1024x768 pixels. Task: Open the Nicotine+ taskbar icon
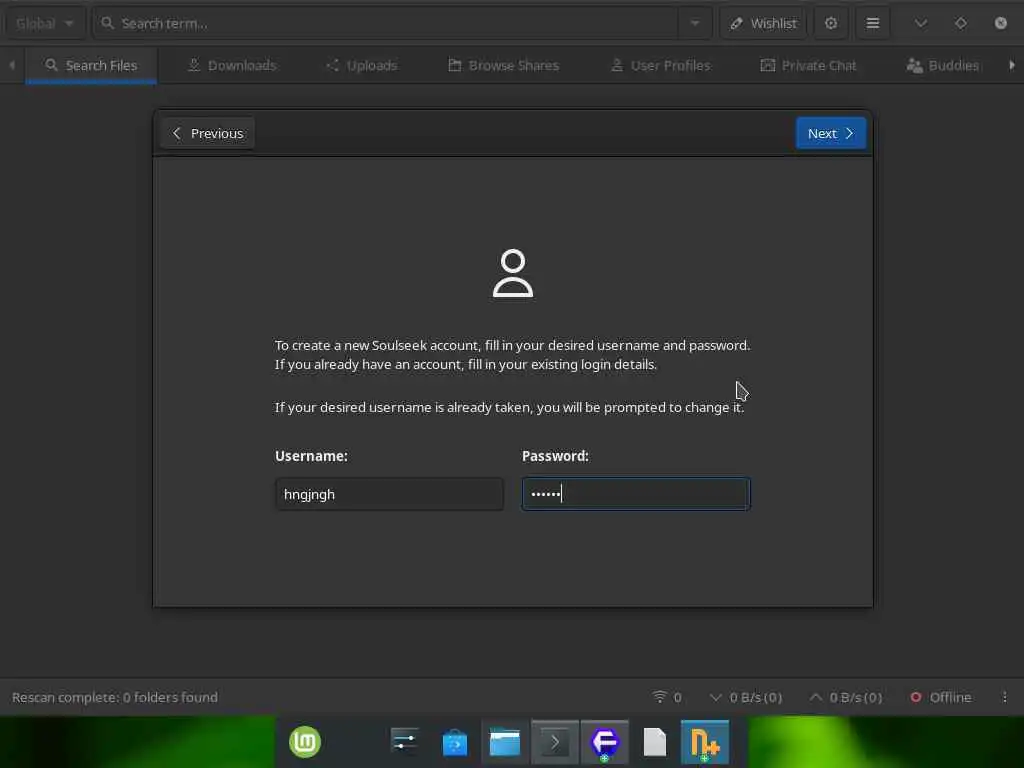point(705,743)
